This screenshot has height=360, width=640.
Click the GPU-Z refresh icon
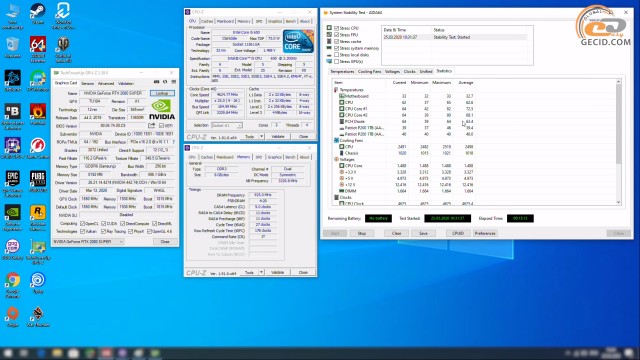point(165,82)
